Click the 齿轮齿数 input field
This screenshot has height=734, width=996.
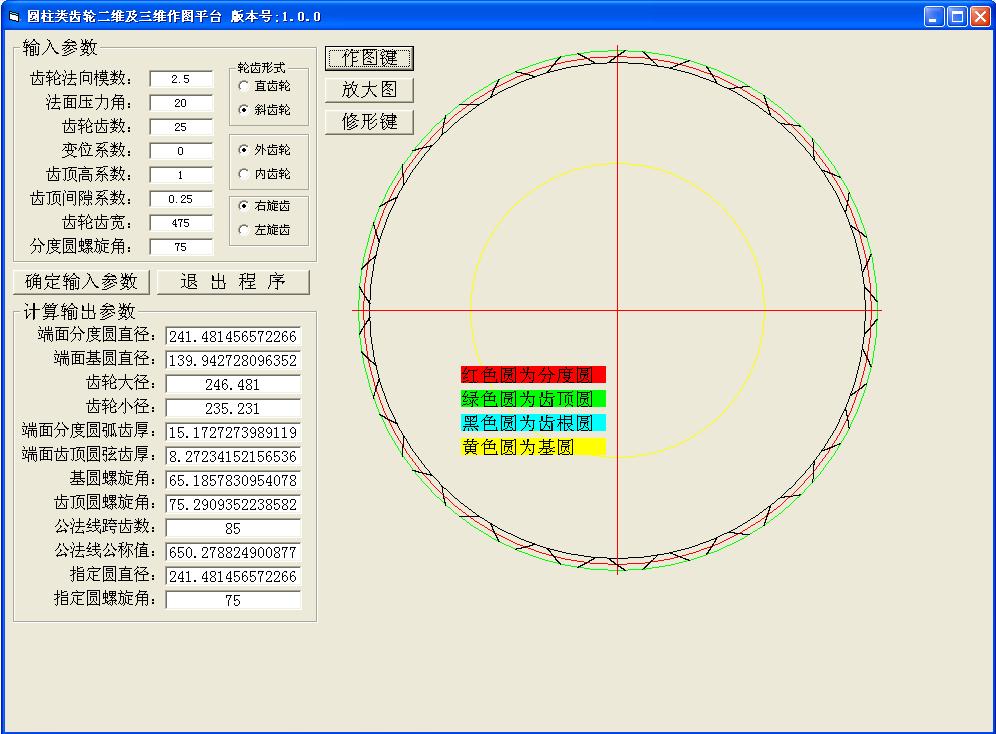(181, 127)
